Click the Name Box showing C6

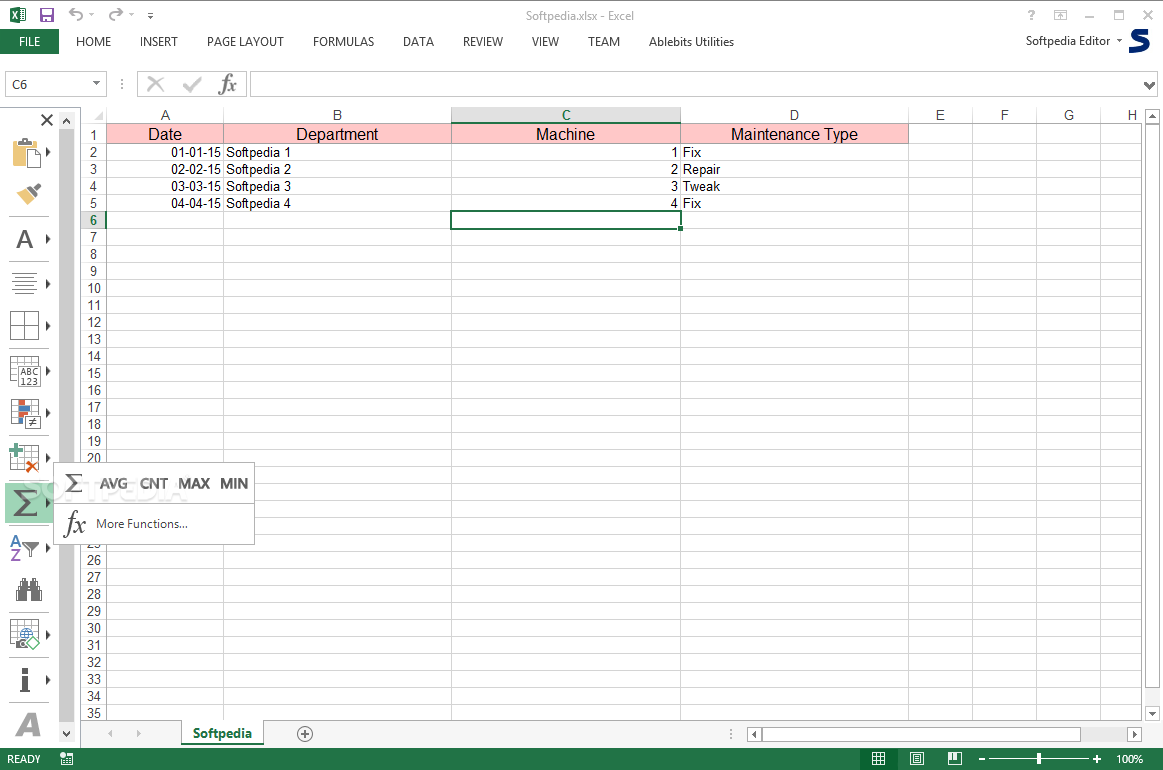pos(47,84)
